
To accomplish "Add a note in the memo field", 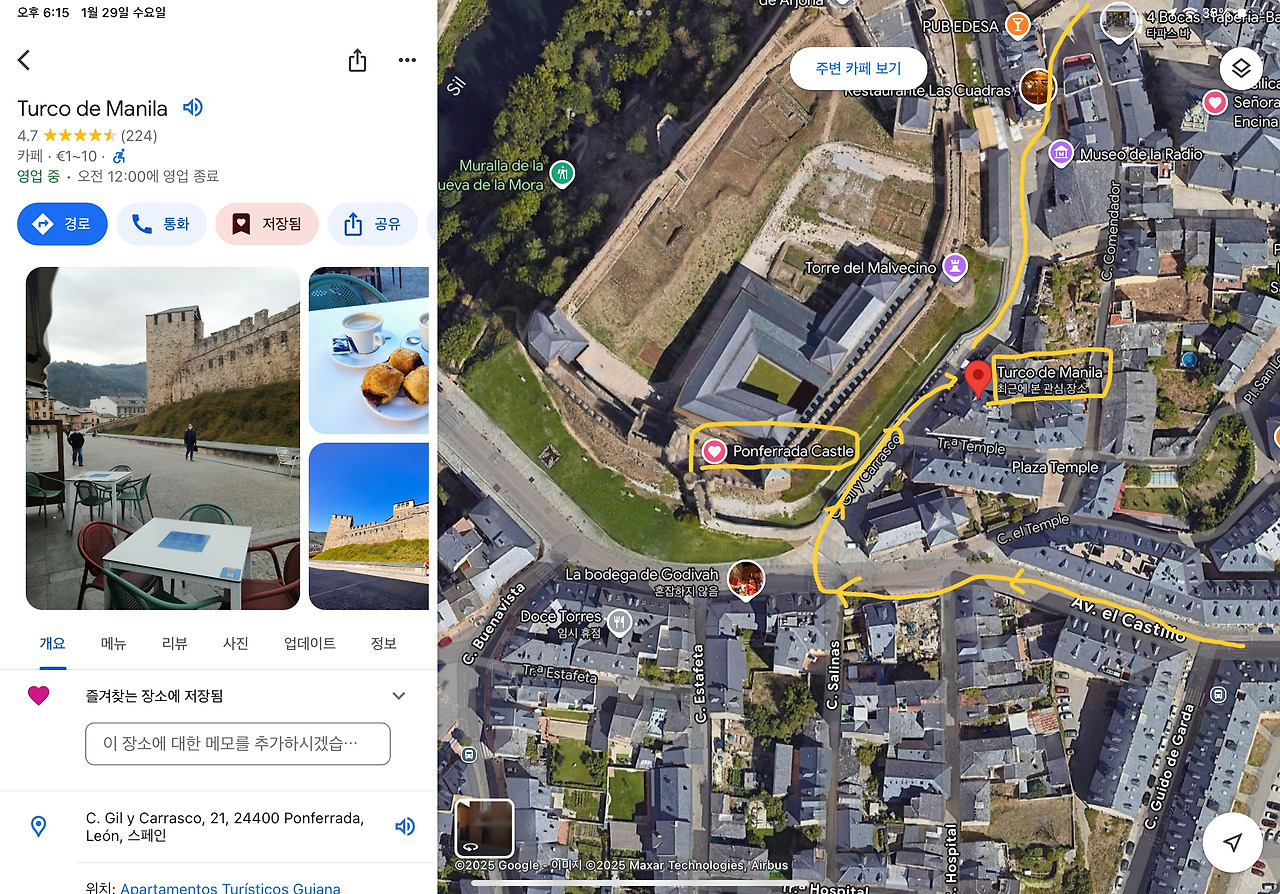I will pyautogui.click(x=238, y=744).
